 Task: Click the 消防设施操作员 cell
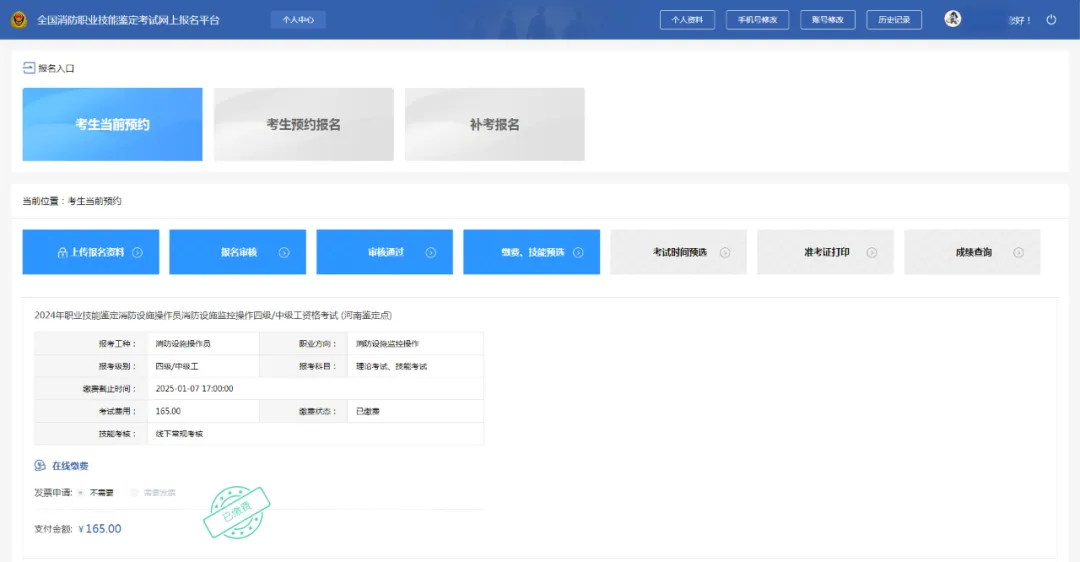point(204,344)
